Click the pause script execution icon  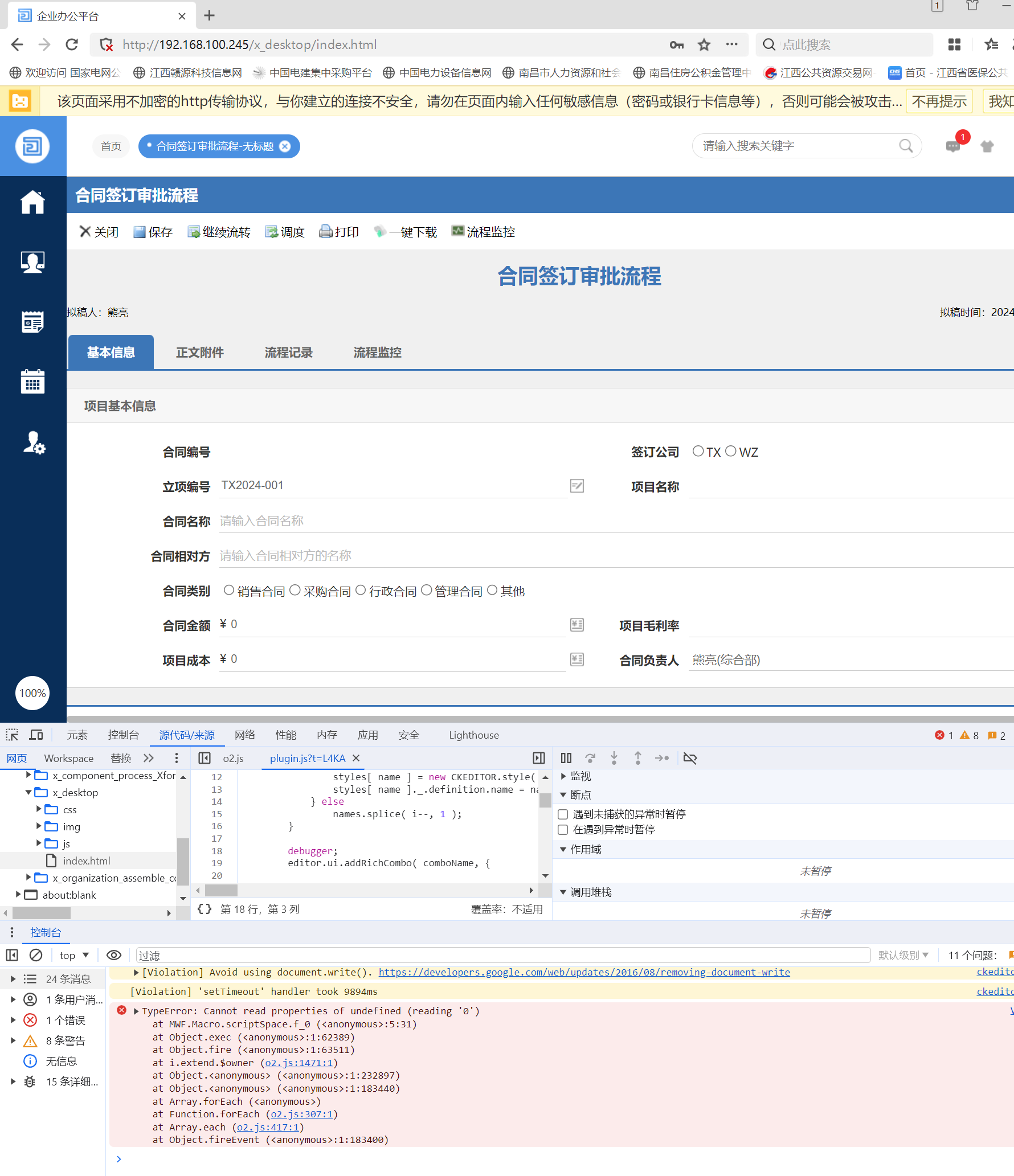tap(566, 758)
